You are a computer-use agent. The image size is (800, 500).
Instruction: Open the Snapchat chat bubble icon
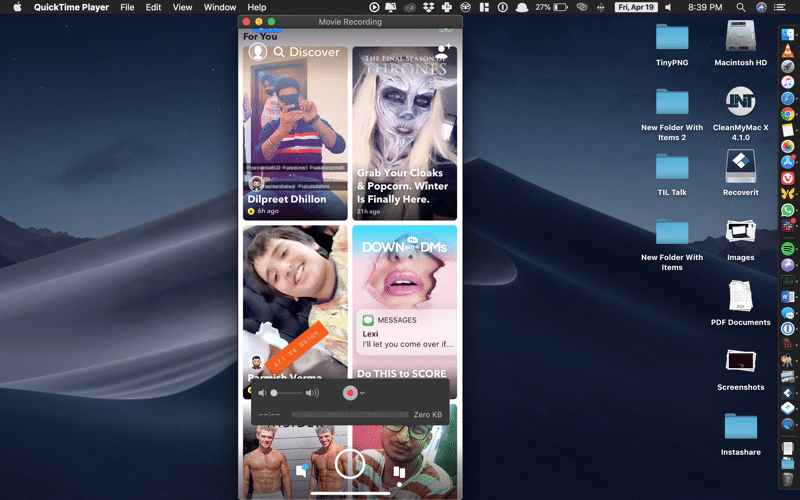(x=302, y=469)
